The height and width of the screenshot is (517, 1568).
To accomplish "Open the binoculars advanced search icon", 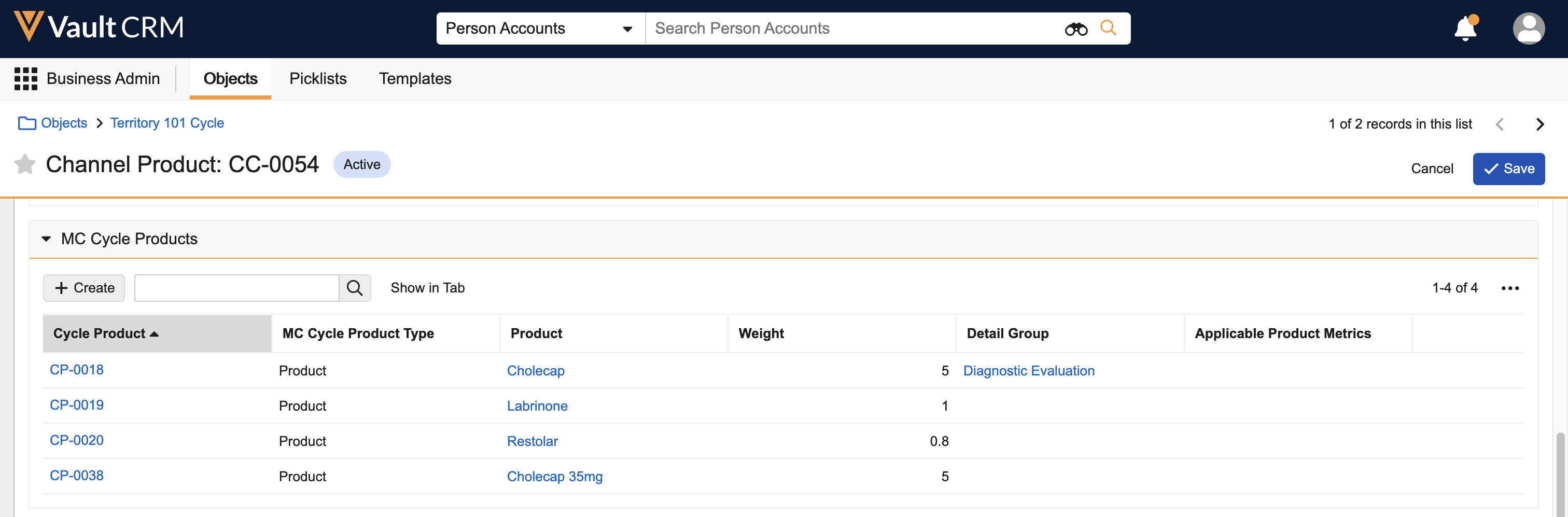I will 1075,29.
